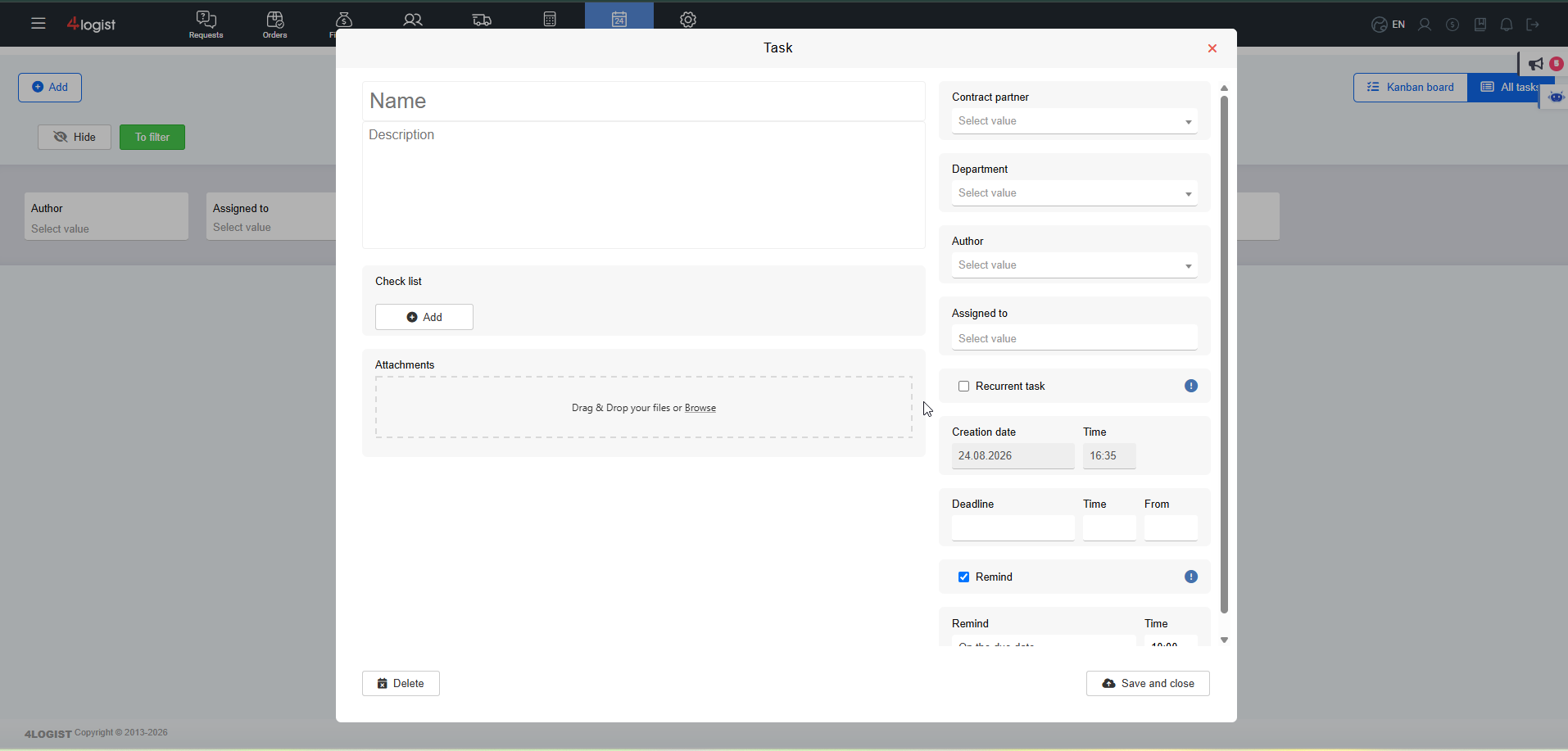The width and height of the screenshot is (1568, 751).
Task: Click the Browse link in Attachments
Action: (x=700, y=408)
